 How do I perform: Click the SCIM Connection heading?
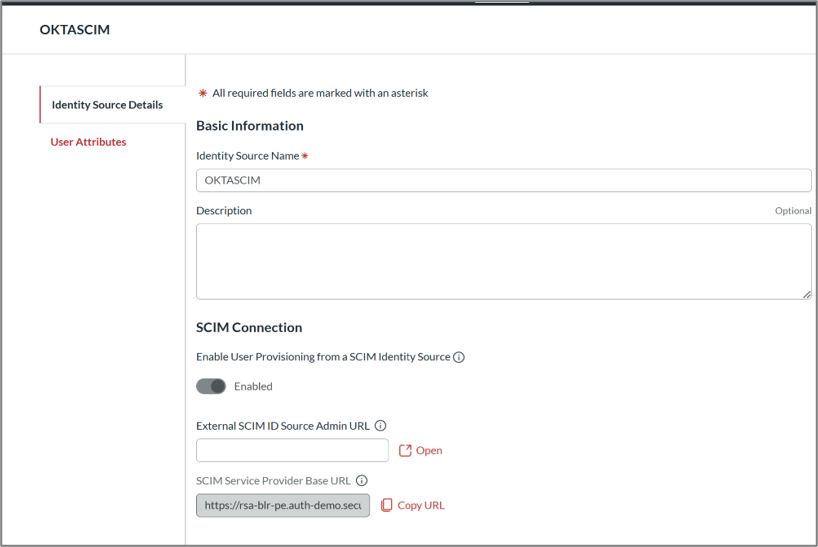coord(249,327)
